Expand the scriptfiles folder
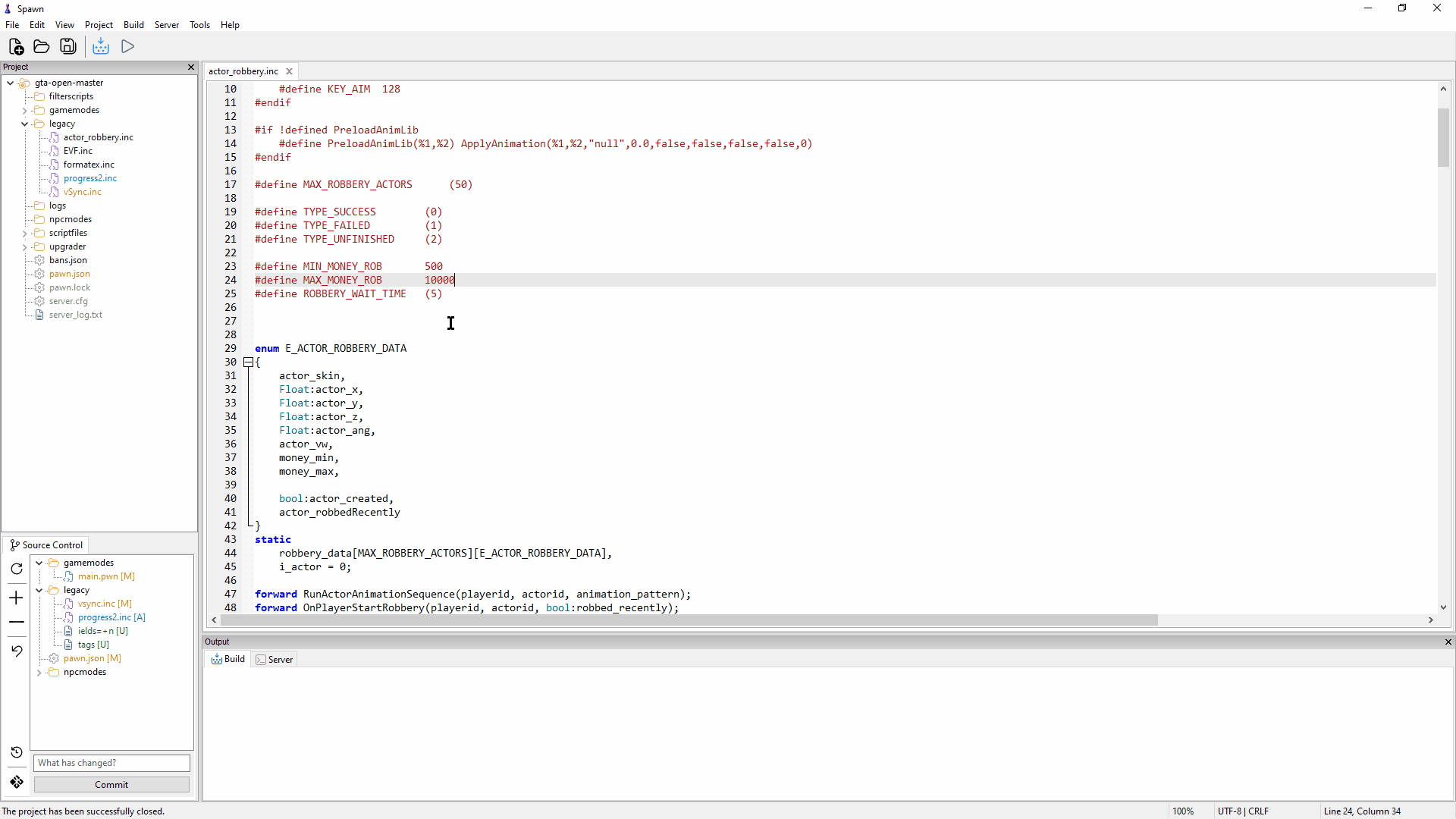The width and height of the screenshot is (1456, 819). pos(25,234)
